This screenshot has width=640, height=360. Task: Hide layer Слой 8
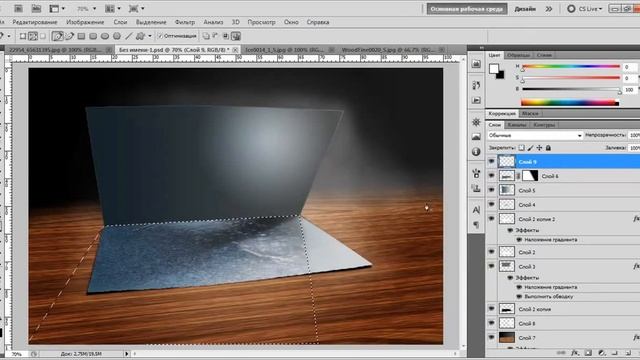(491, 323)
